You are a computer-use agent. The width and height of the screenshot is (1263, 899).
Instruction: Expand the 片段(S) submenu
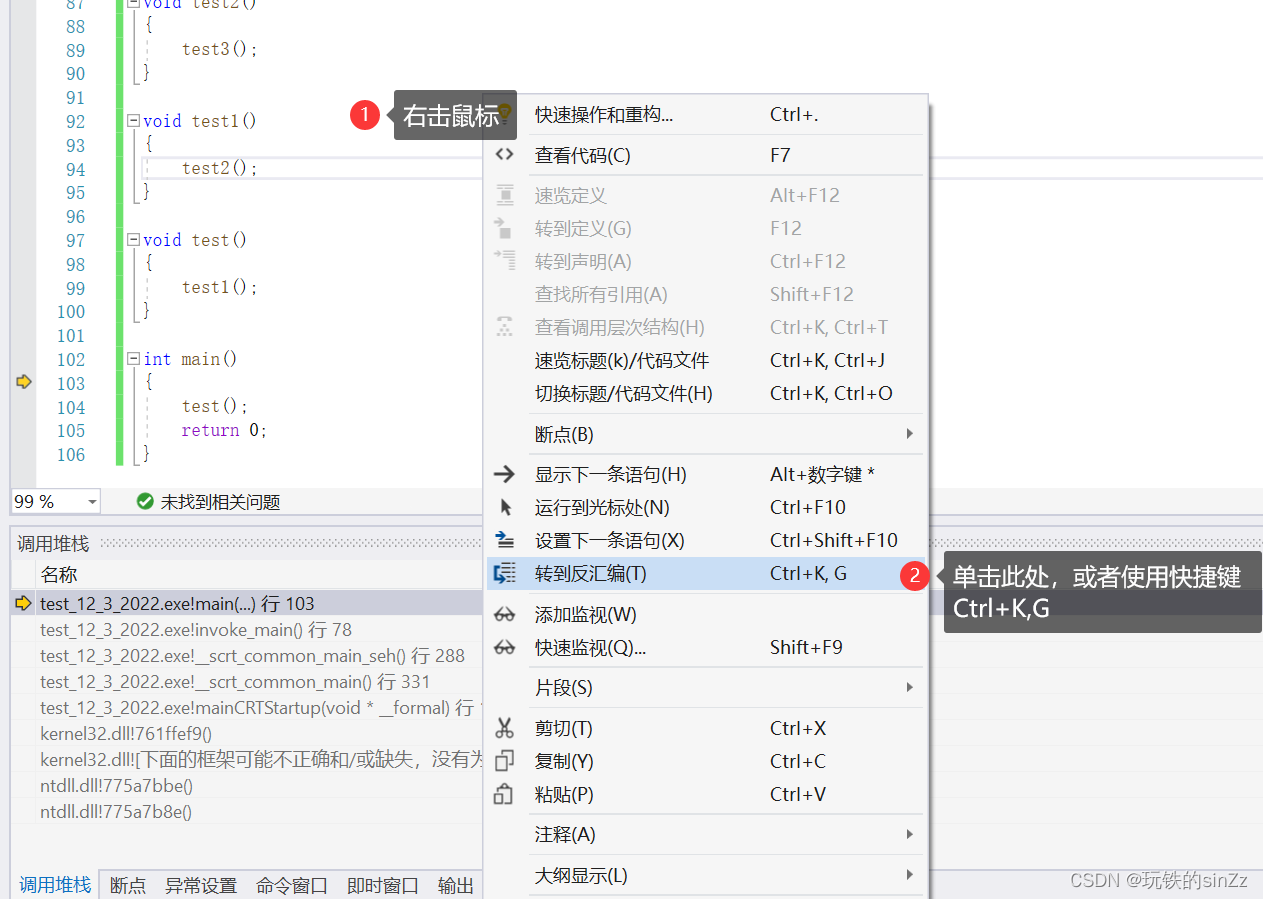[909, 687]
